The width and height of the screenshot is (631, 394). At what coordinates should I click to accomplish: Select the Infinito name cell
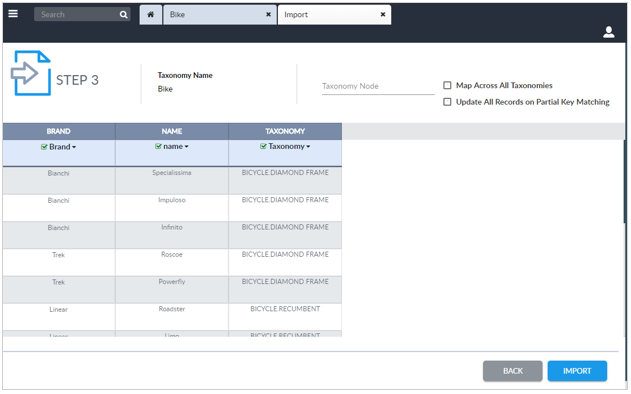tap(172, 235)
